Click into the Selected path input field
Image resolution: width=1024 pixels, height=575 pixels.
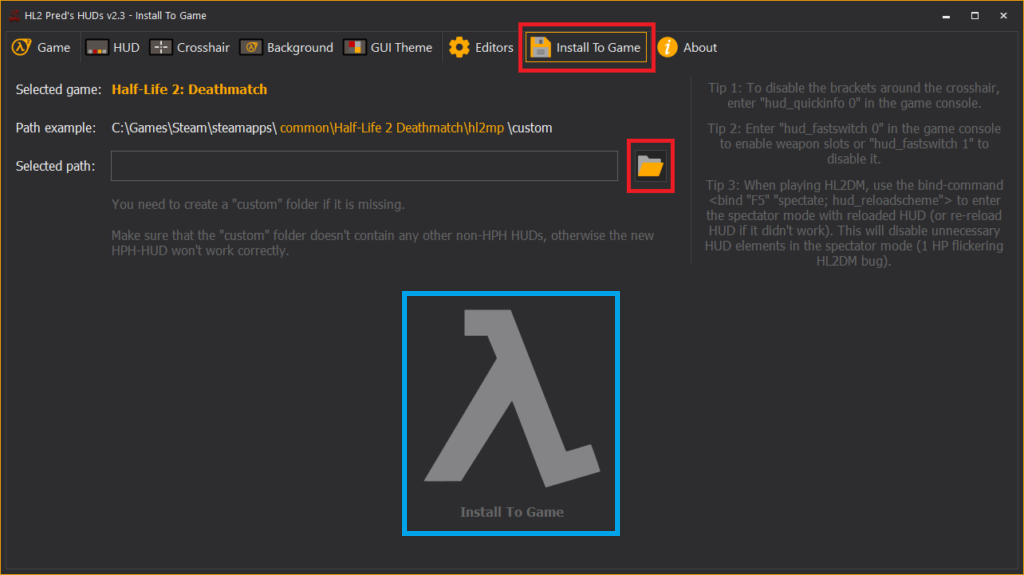pos(364,166)
